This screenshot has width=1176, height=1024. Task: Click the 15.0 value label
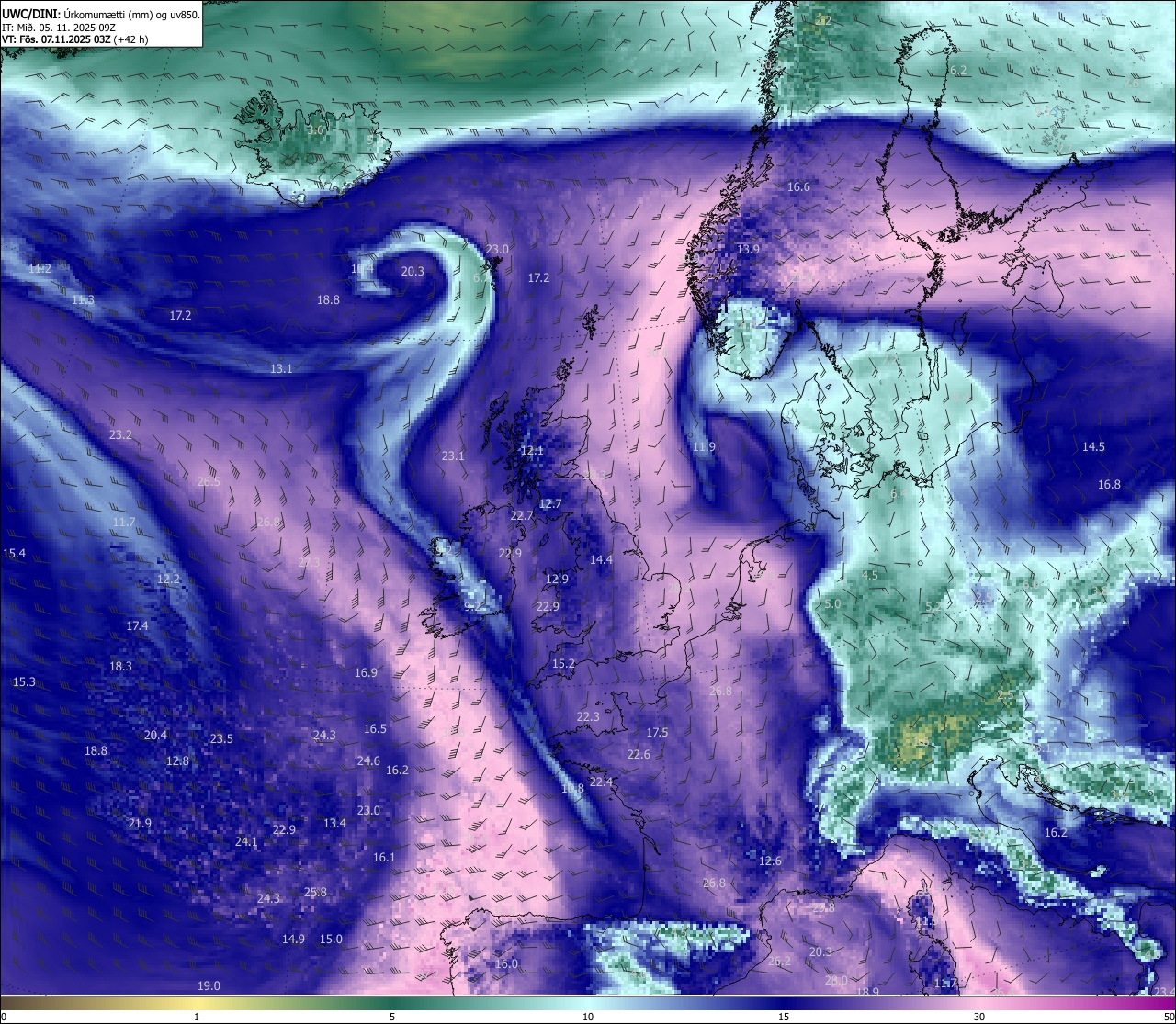click(x=331, y=940)
